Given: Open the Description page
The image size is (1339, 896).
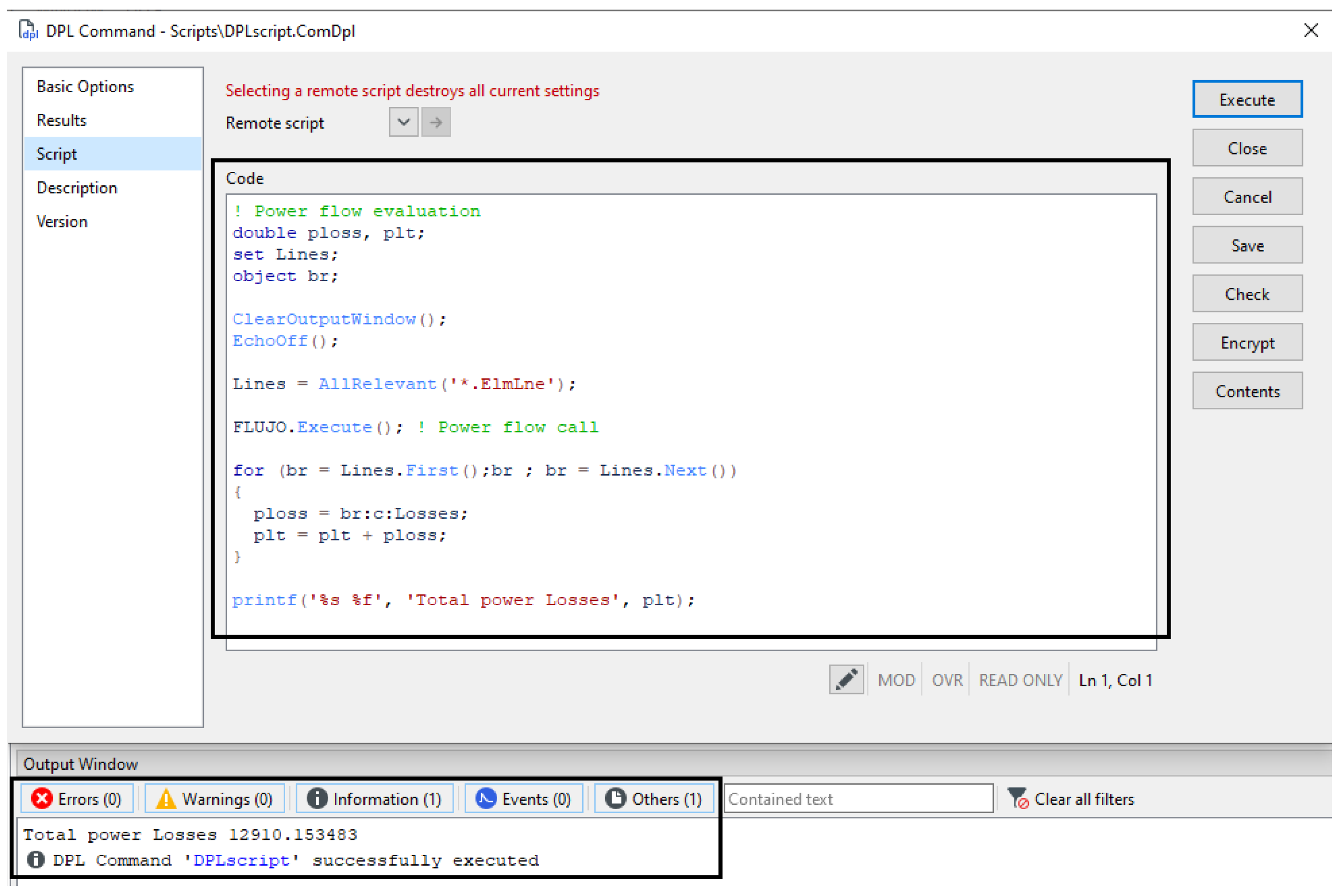Looking at the screenshot, I should pyautogui.click(x=77, y=188).
